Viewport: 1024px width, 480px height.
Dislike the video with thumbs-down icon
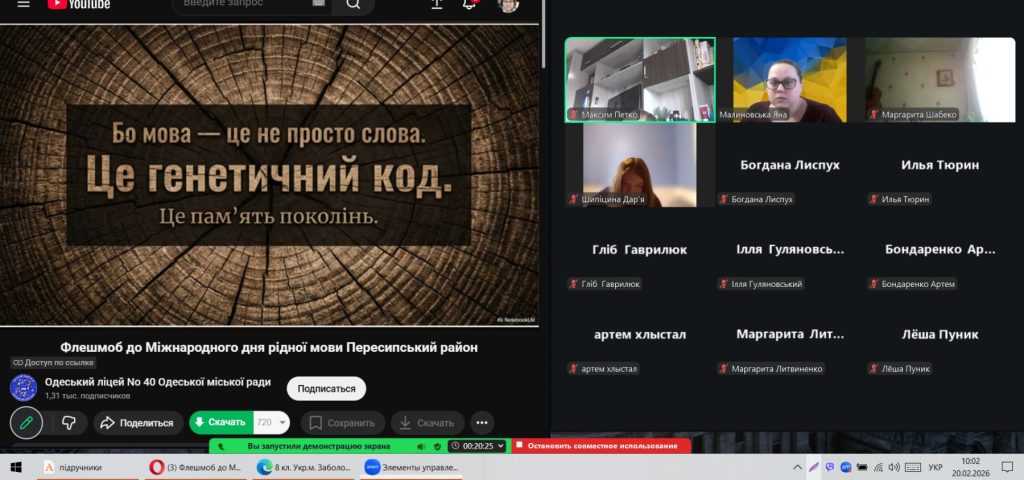tap(69, 423)
